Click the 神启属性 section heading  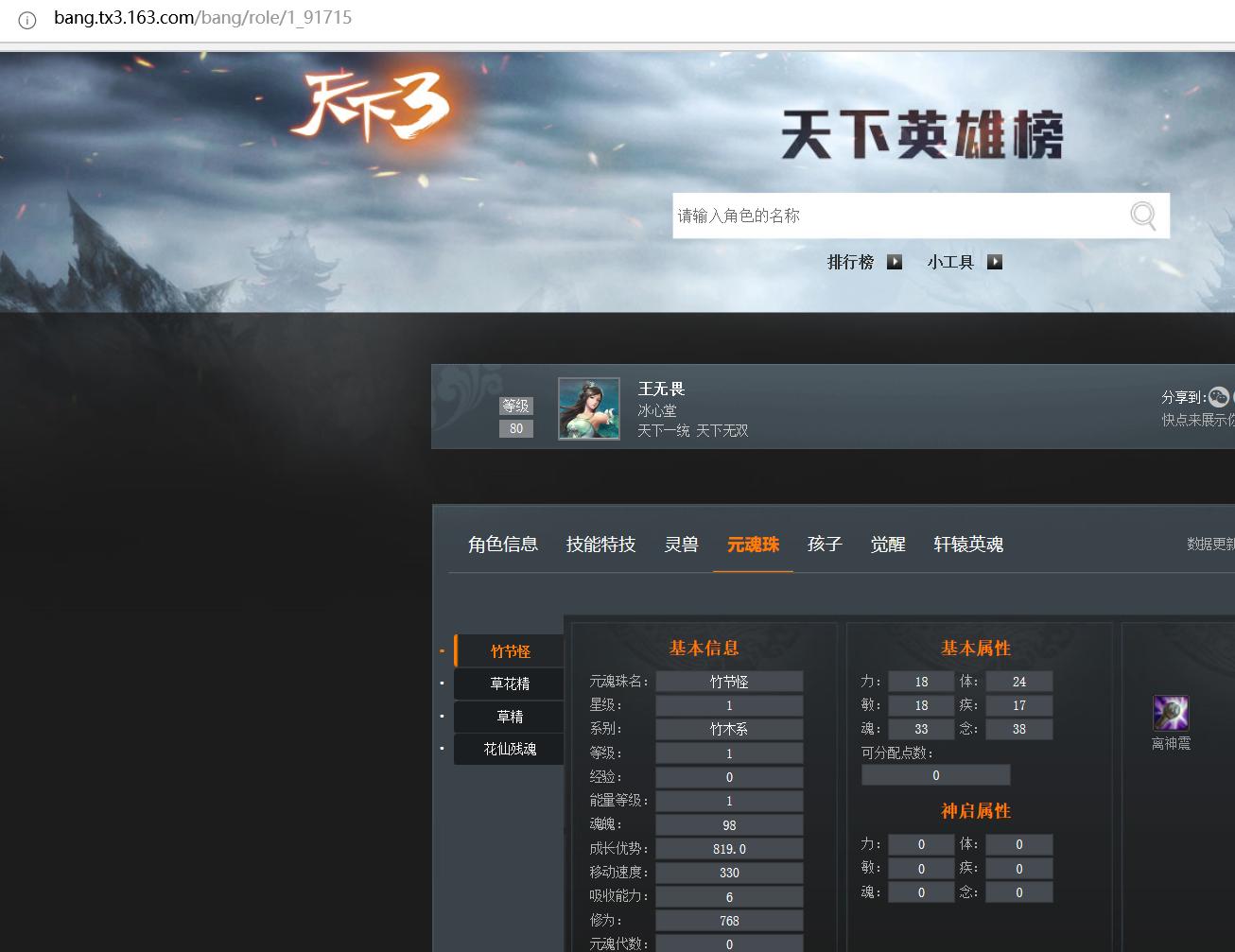point(976,811)
